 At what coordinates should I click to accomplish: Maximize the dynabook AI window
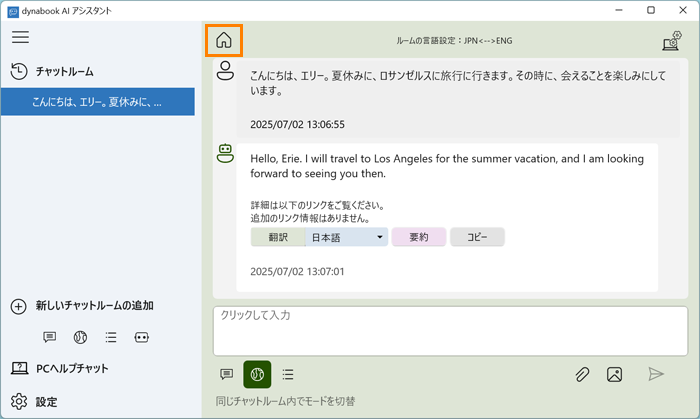(x=651, y=10)
